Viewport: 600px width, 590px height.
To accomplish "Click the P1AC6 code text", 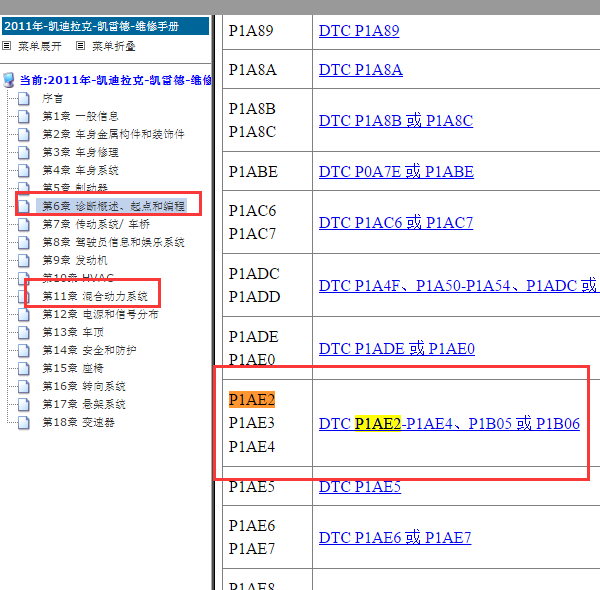I will [x=252, y=211].
